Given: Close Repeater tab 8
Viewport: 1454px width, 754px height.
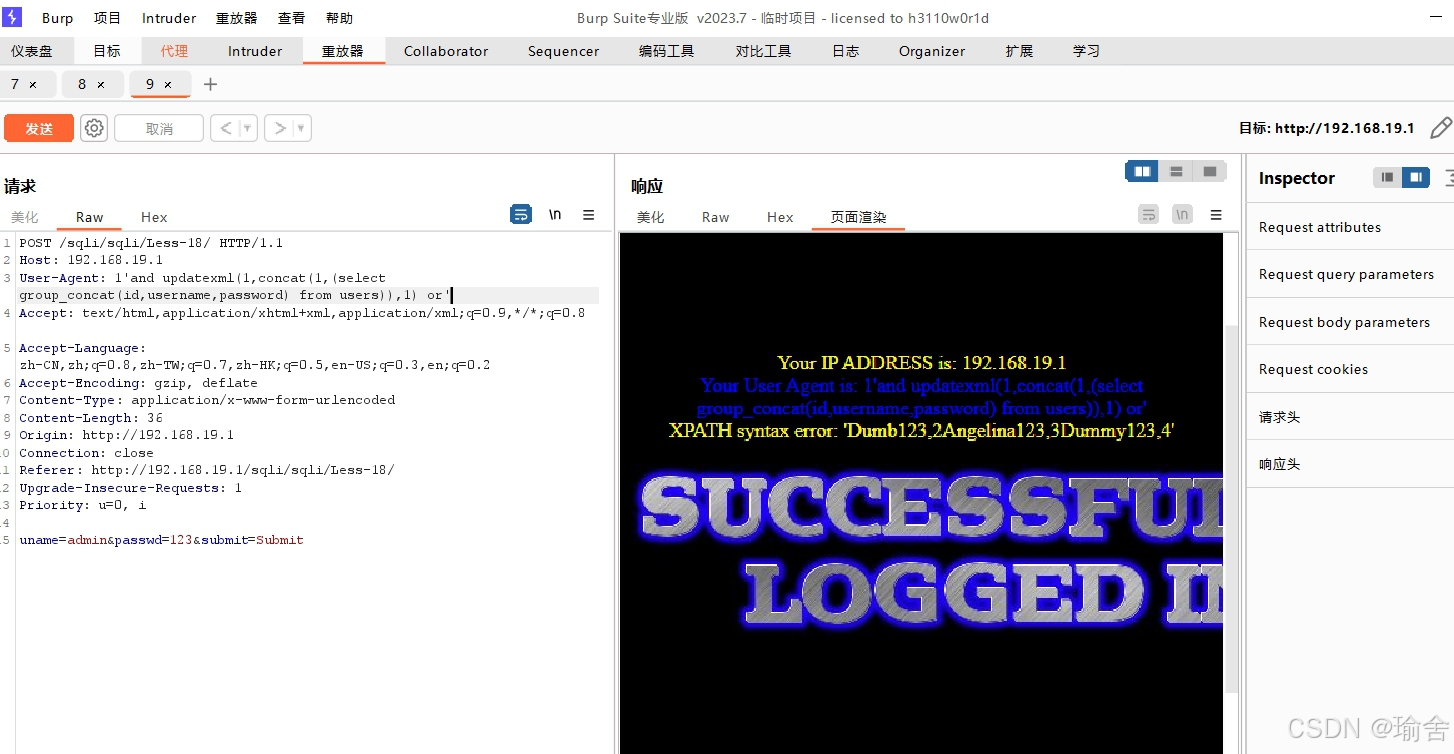Looking at the screenshot, I should pyautogui.click(x=101, y=85).
